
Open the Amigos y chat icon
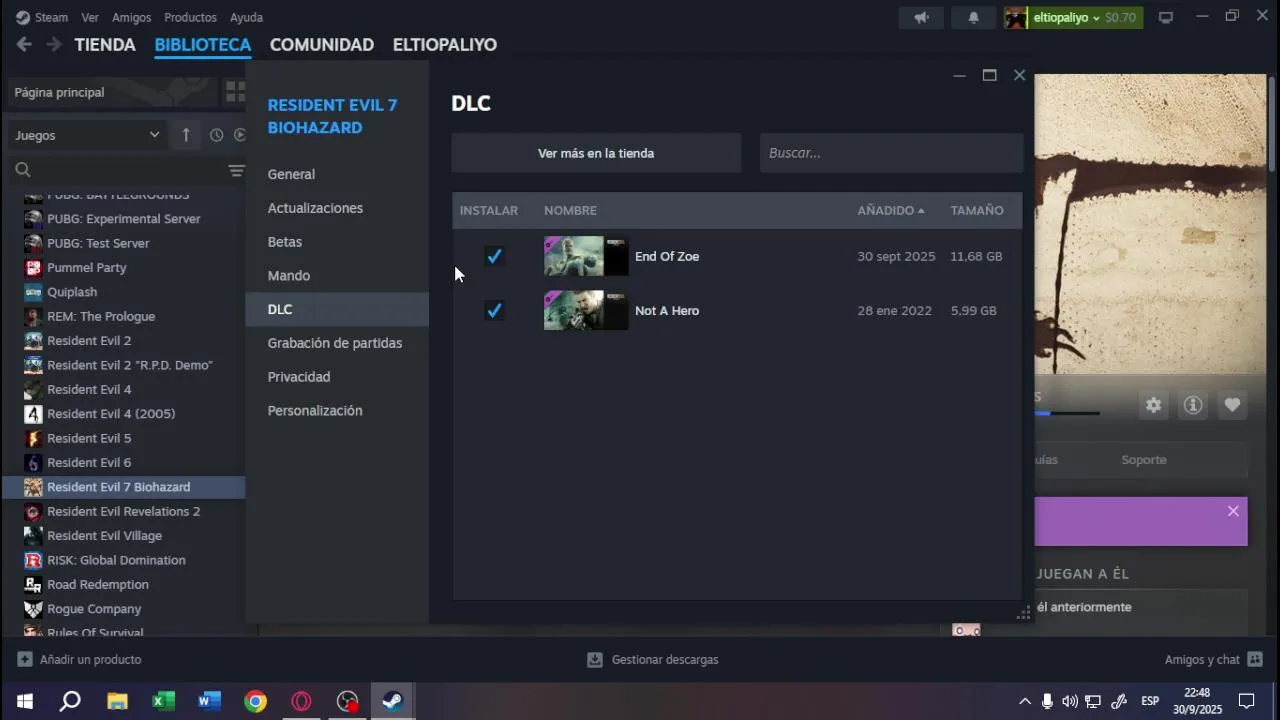(1255, 660)
